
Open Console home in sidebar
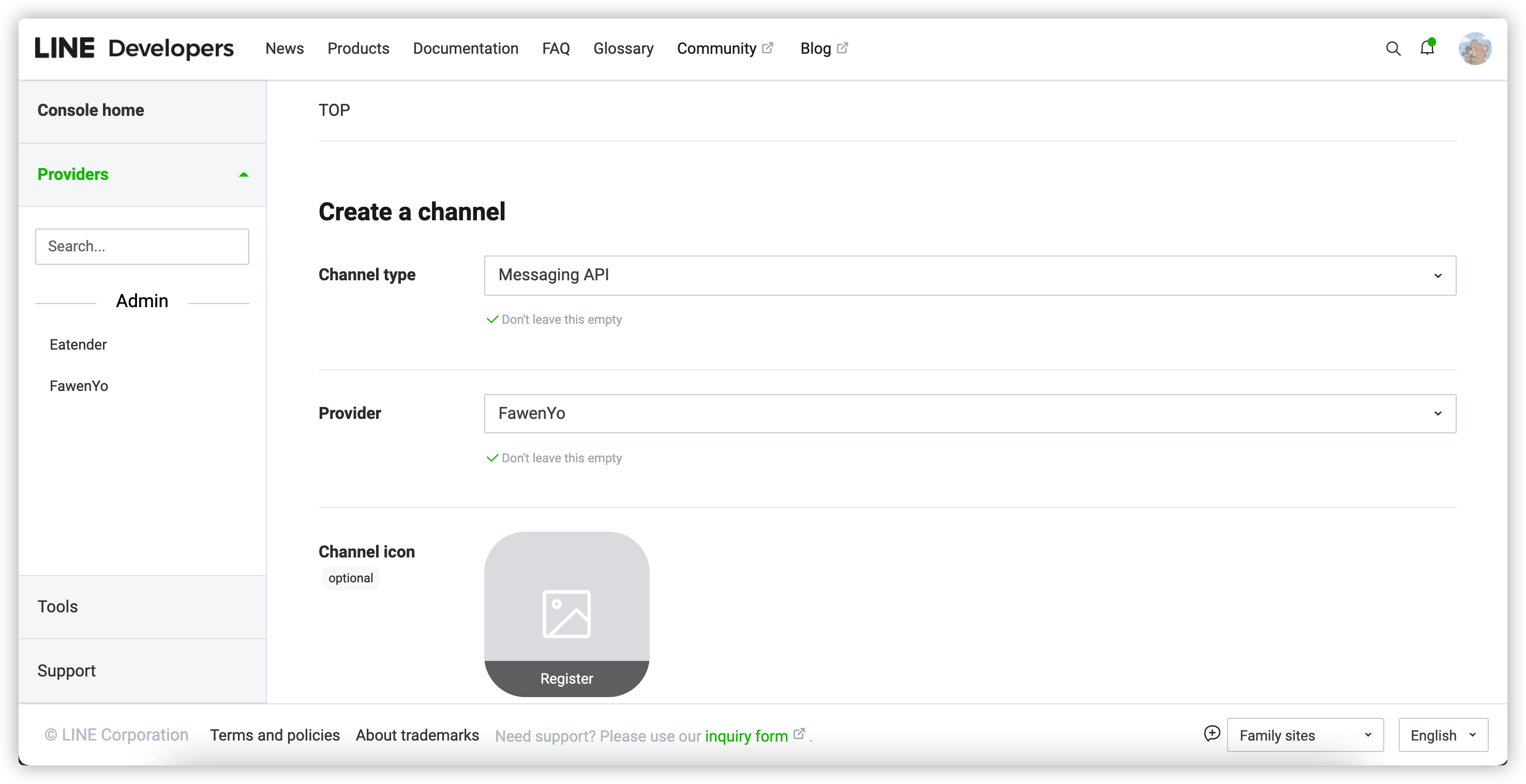[91, 110]
